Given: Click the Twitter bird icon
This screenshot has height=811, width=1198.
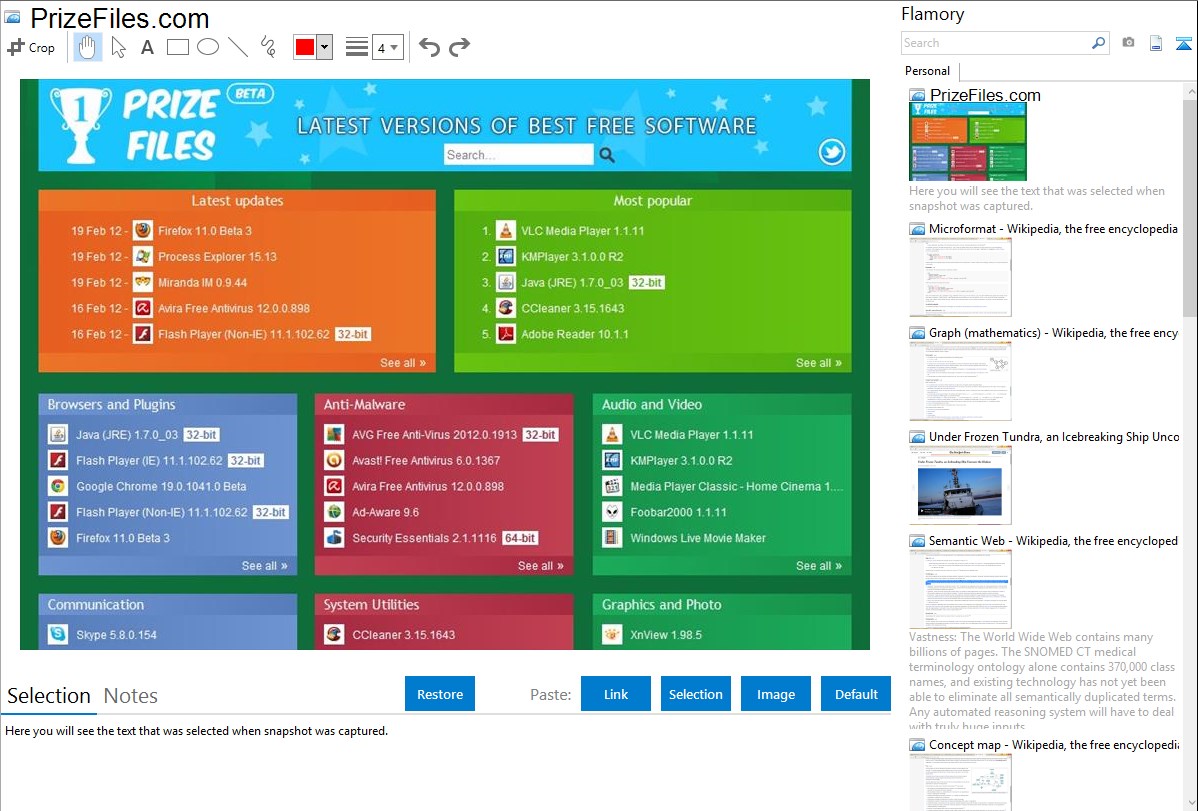Looking at the screenshot, I should click(x=831, y=152).
